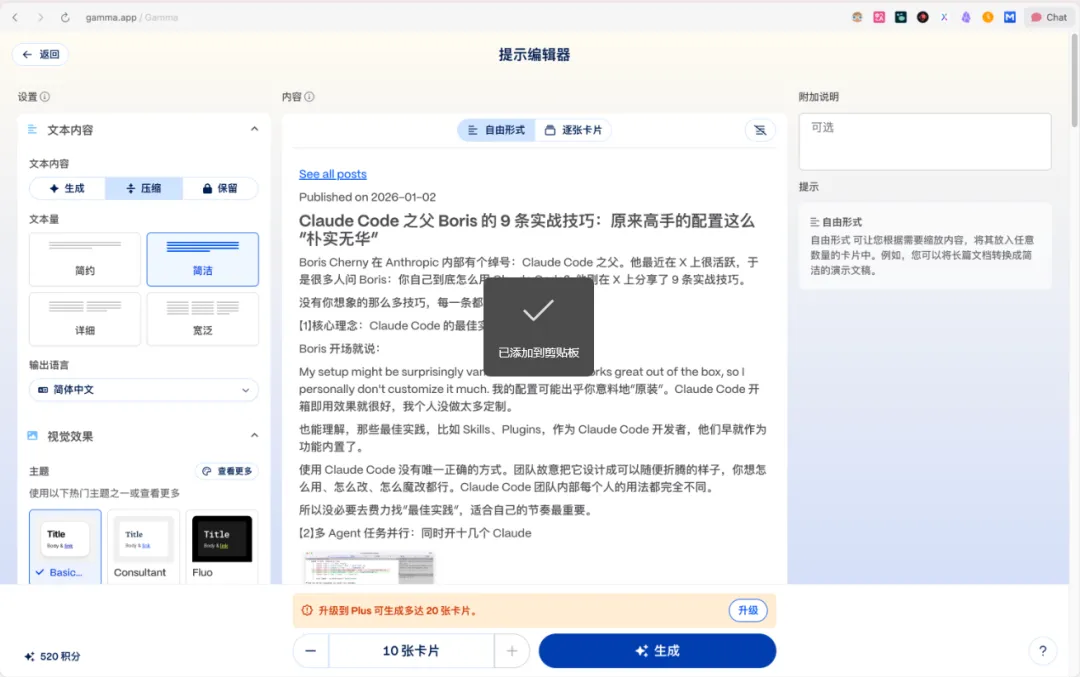Click the gamma.app address bar

[x=131, y=17]
